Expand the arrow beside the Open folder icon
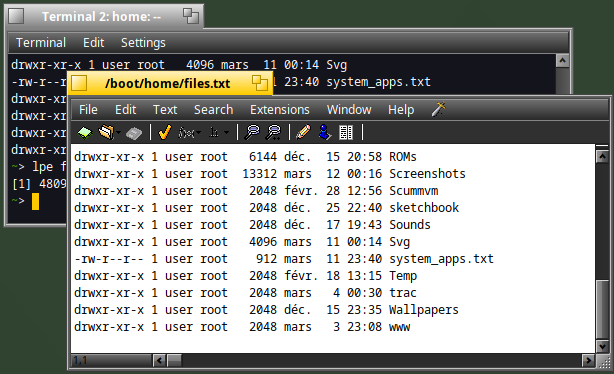614x374 pixels. pyautogui.click(x=119, y=133)
